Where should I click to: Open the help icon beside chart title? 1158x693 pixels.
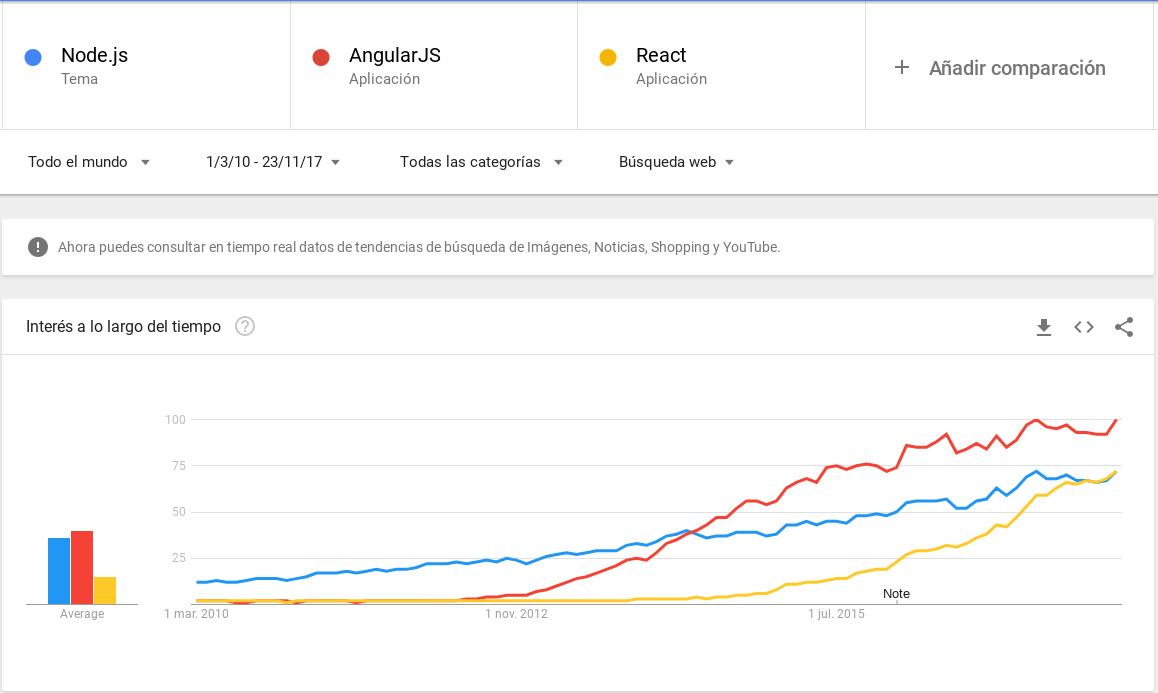[245, 326]
